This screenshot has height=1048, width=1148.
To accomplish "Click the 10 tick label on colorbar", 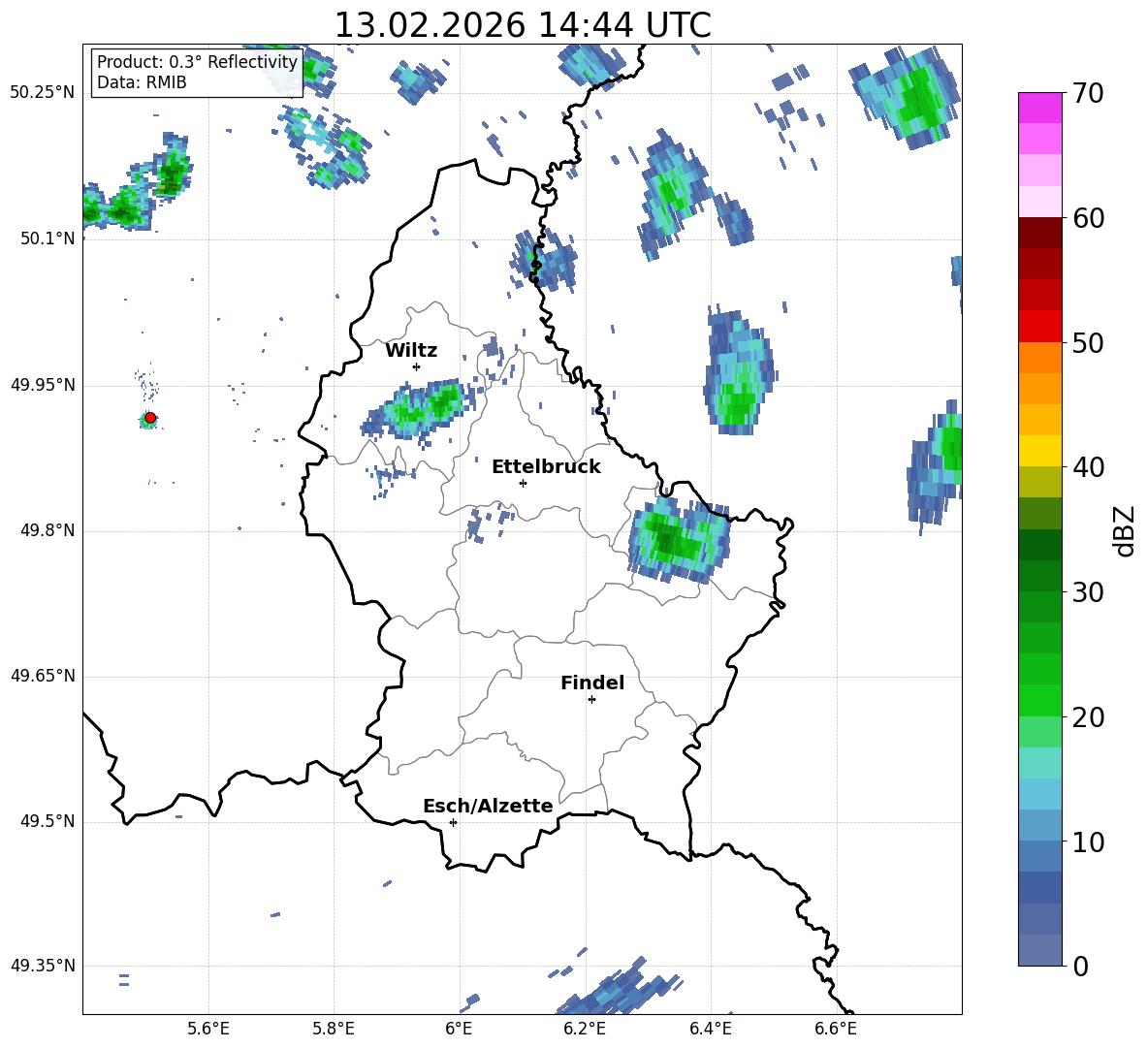I will click(1088, 842).
